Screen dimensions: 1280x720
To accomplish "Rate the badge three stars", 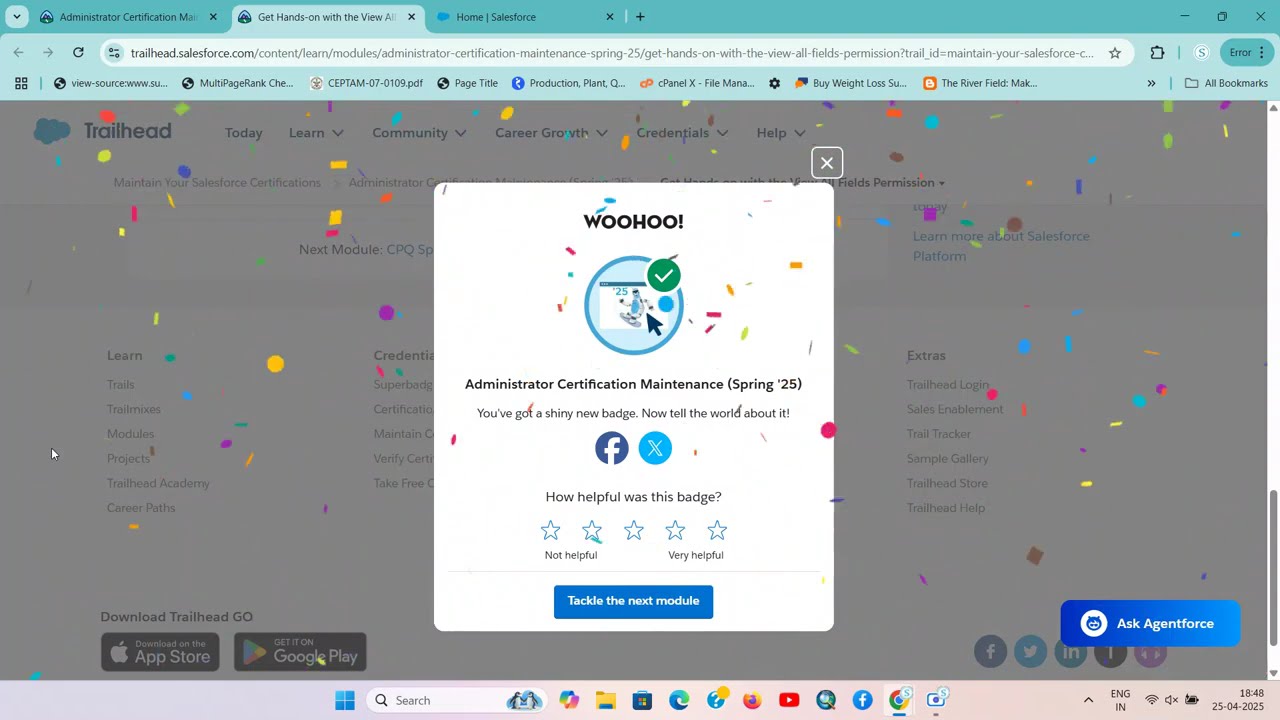I will pyautogui.click(x=634, y=530).
